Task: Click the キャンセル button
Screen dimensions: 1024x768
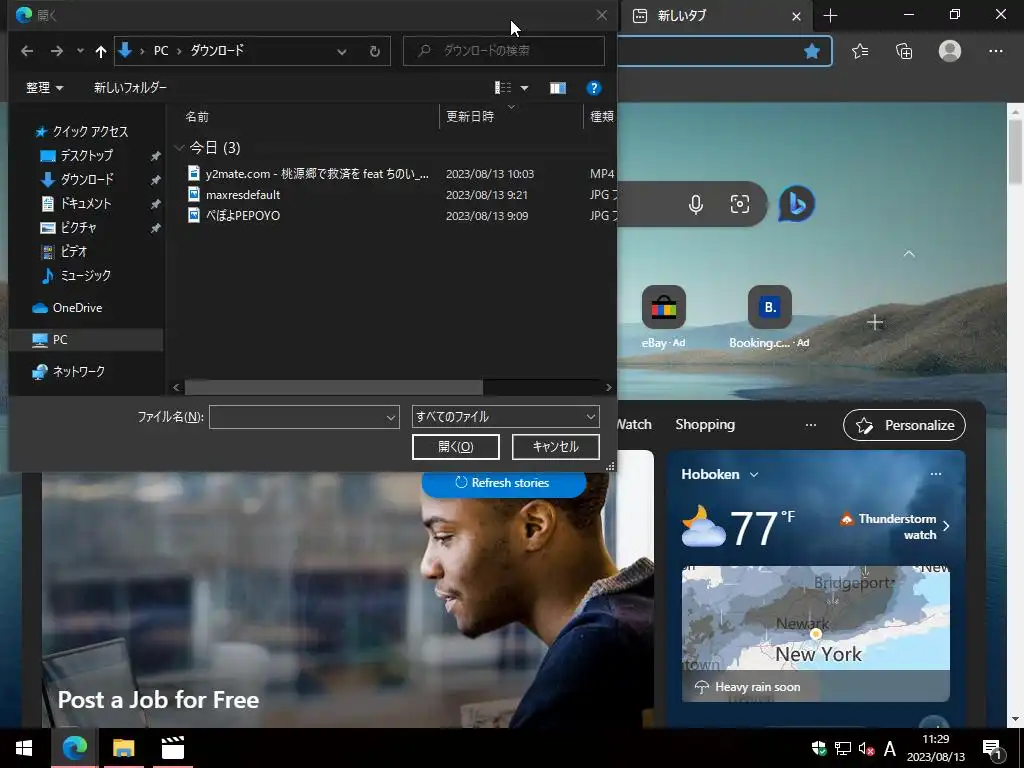Action: tap(556, 447)
